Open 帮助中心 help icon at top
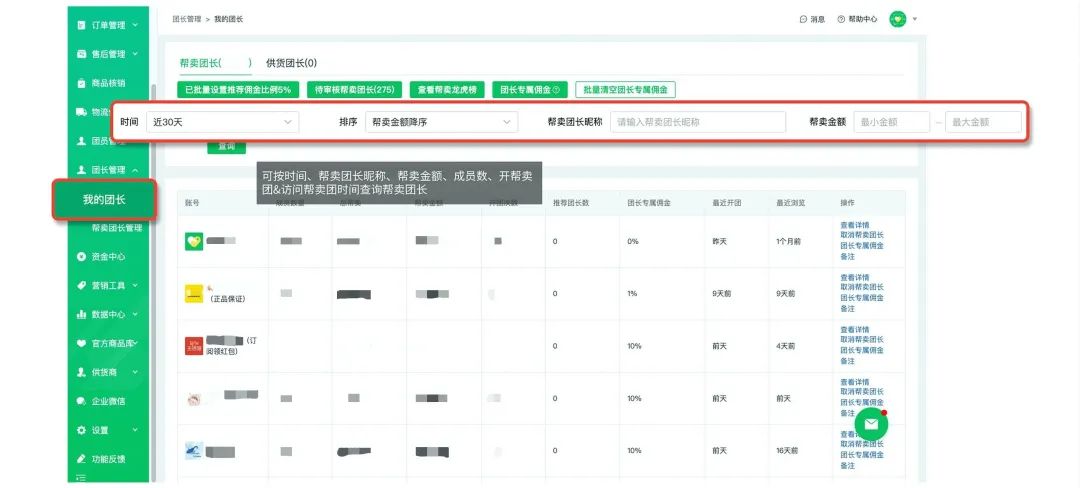The image size is (1080, 488). tap(841, 19)
